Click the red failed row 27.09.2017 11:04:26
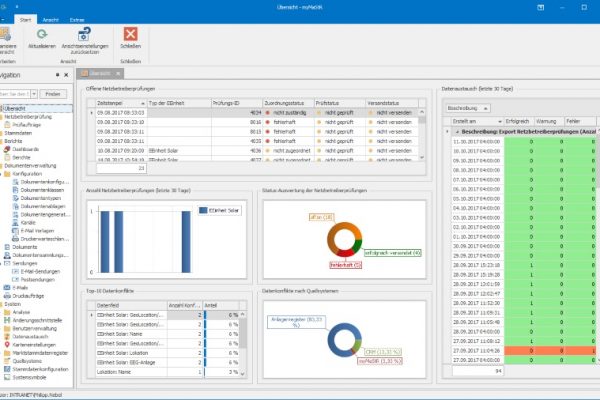The width and height of the screenshot is (600, 400). 523,351
